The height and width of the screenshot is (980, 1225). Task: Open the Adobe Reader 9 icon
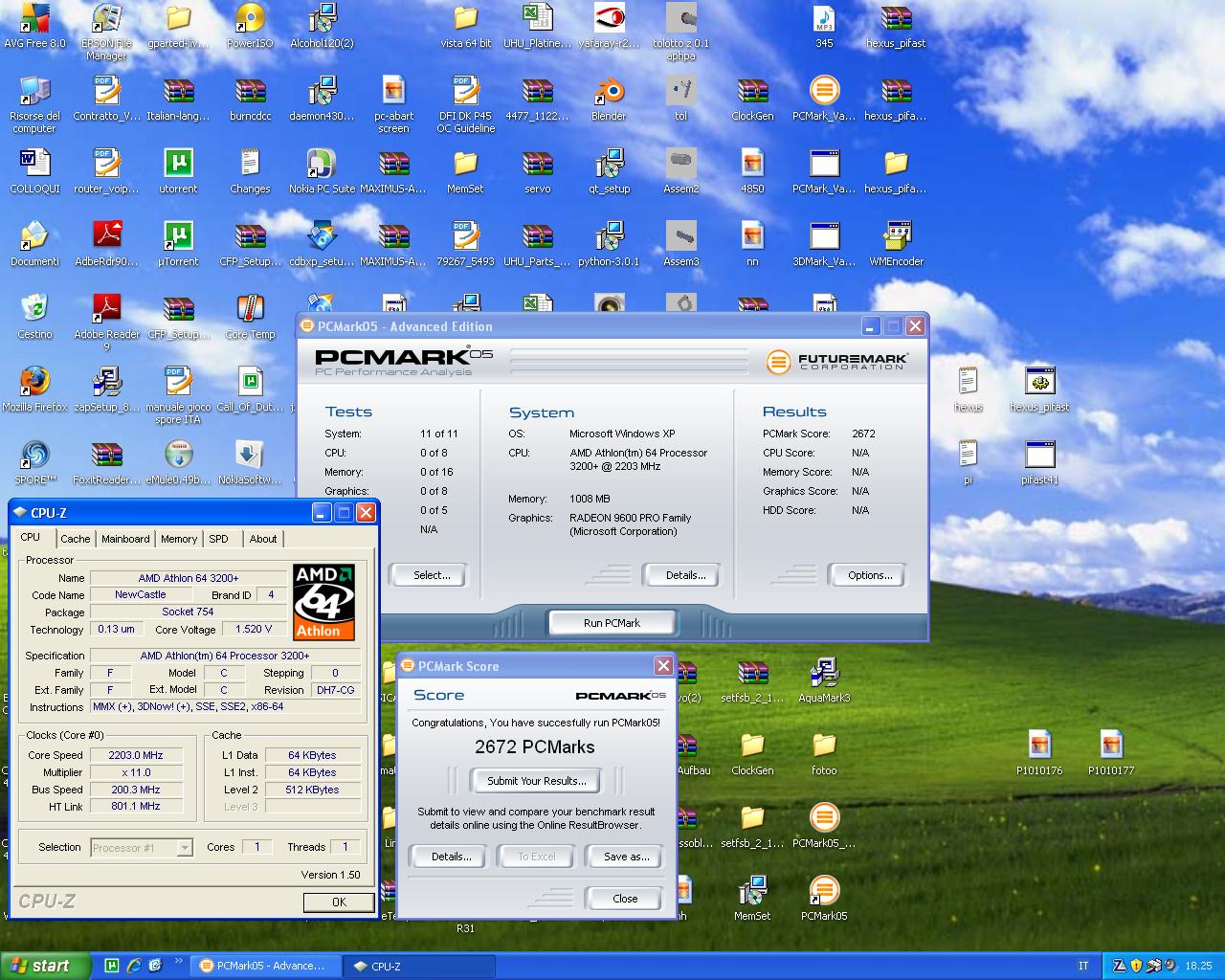106,323
